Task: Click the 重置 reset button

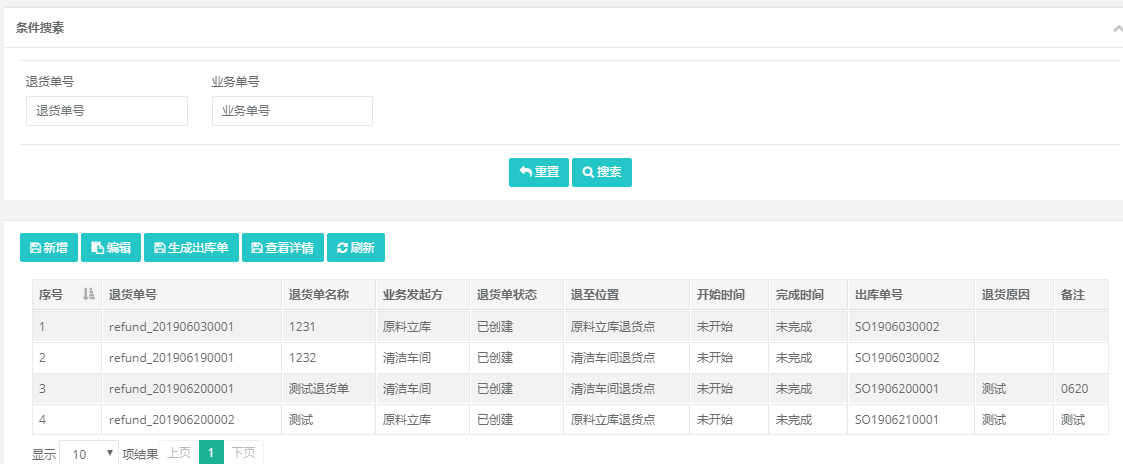Action: click(539, 173)
